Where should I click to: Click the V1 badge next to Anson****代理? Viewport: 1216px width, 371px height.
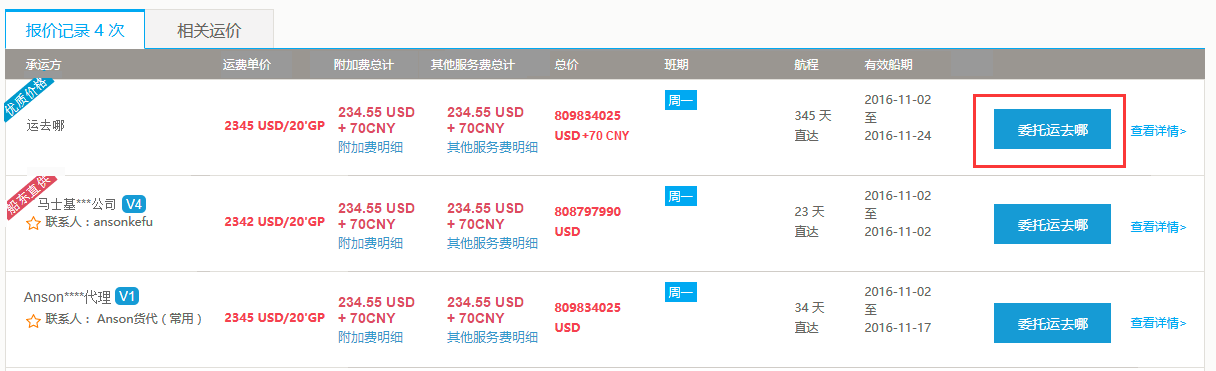pos(127,296)
